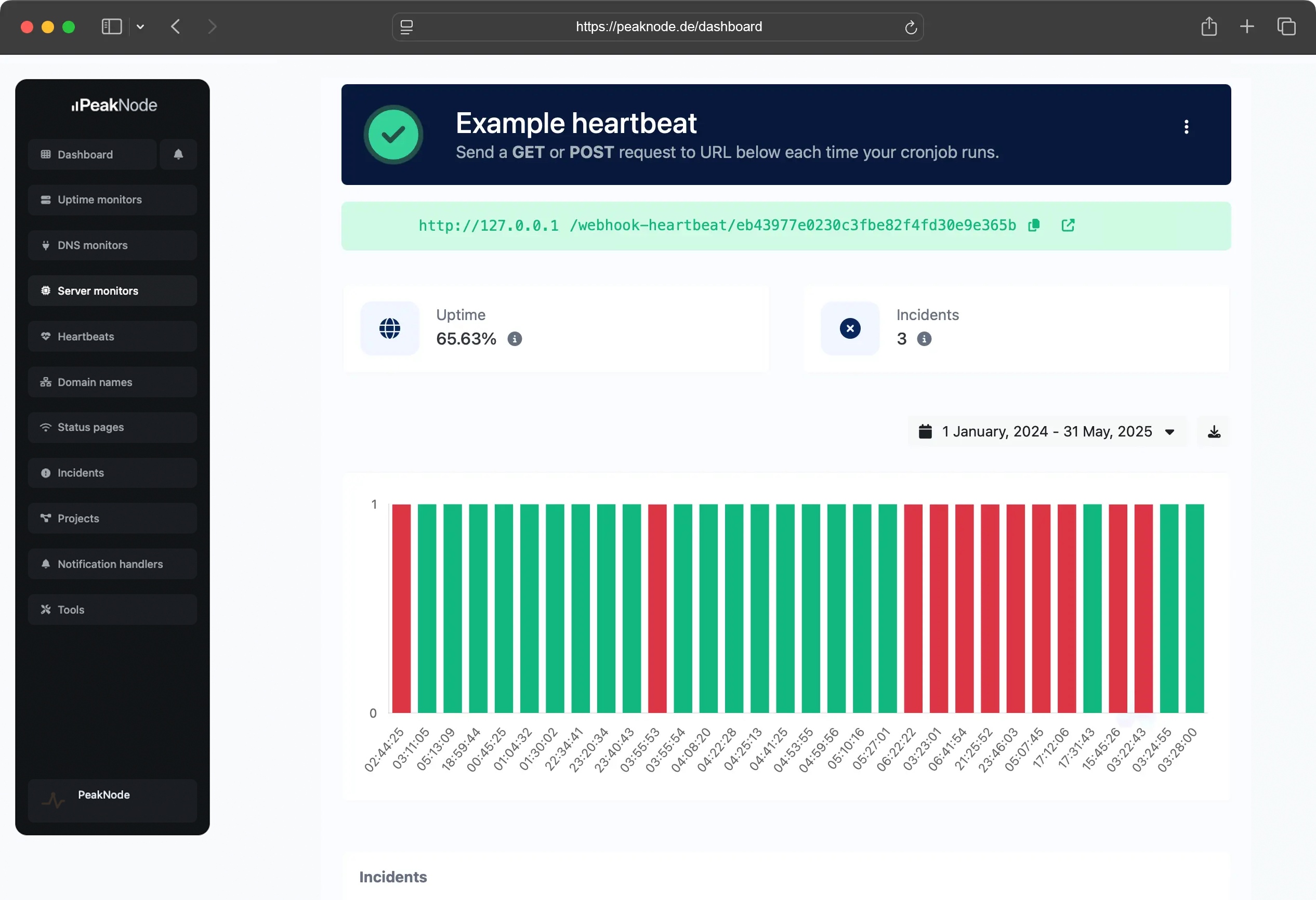Expand the date range 1 January–31 May picker
This screenshot has width=1316, height=900.
(1047, 432)
